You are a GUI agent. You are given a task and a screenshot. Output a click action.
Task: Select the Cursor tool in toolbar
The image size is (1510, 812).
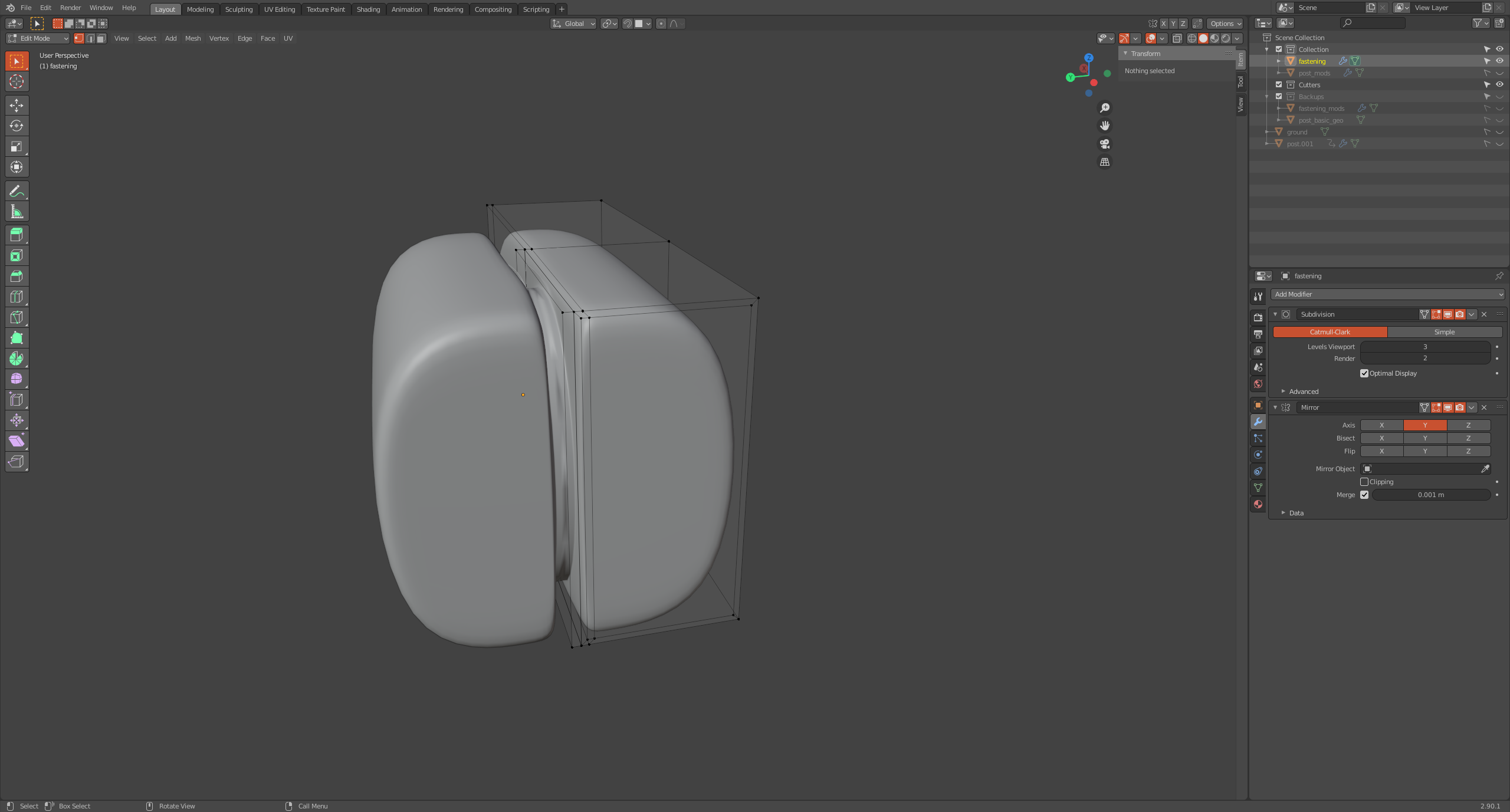pyautogui.click(x=17, y=81)
